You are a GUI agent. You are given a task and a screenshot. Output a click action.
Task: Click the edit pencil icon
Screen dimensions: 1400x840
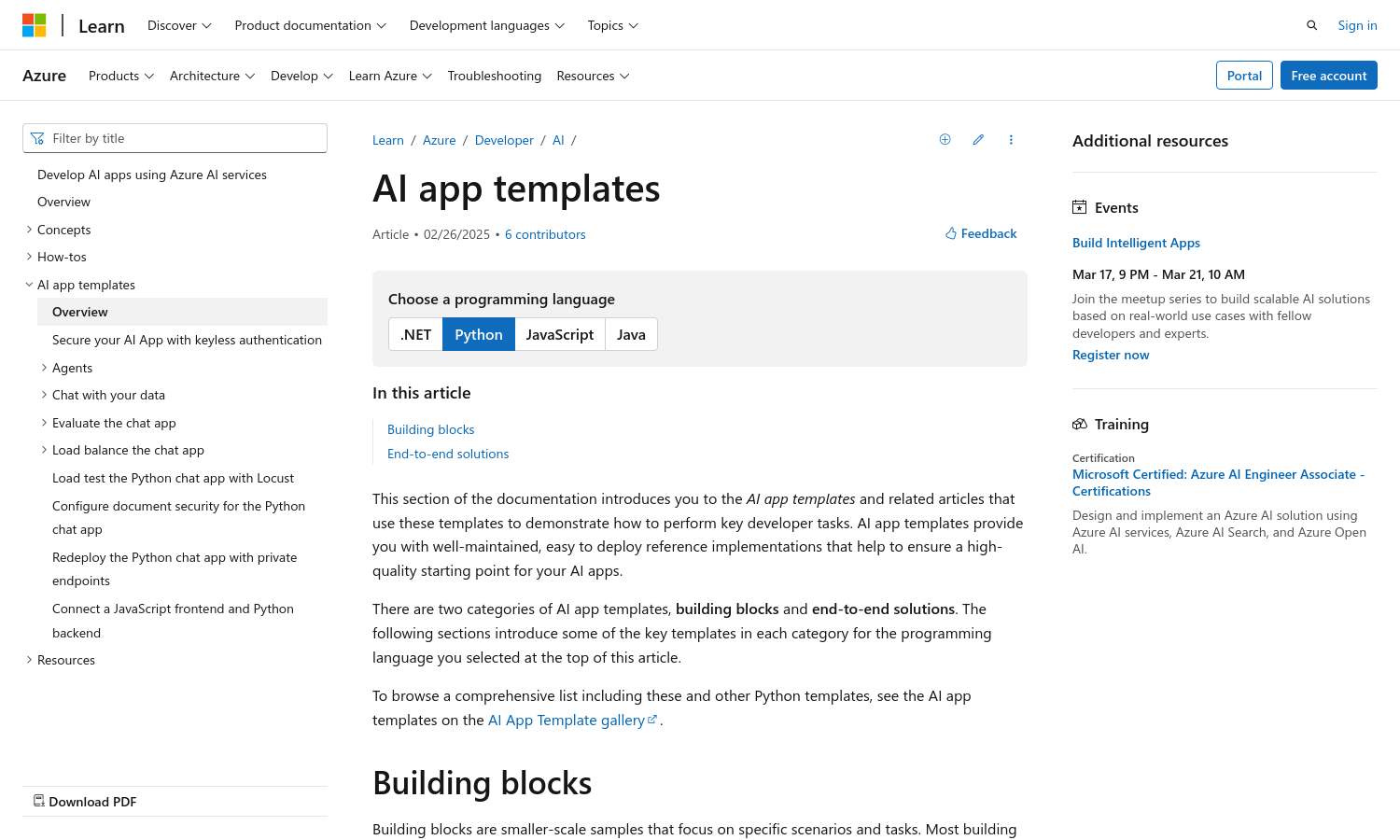pos(978,140)
